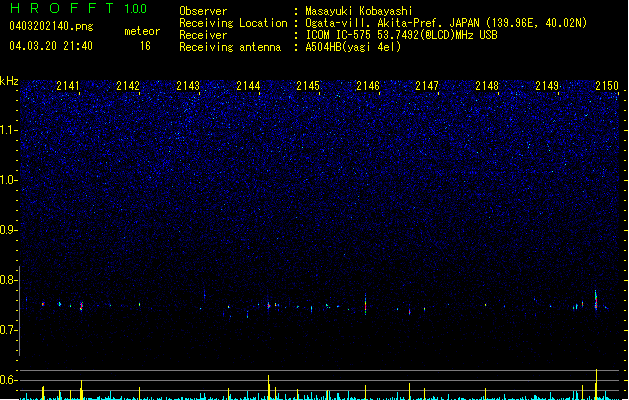The width and height of the screenshot is (629, 400).
Task: Click the 1.0 kHz frequency label
Action: (x=8, y=180)
